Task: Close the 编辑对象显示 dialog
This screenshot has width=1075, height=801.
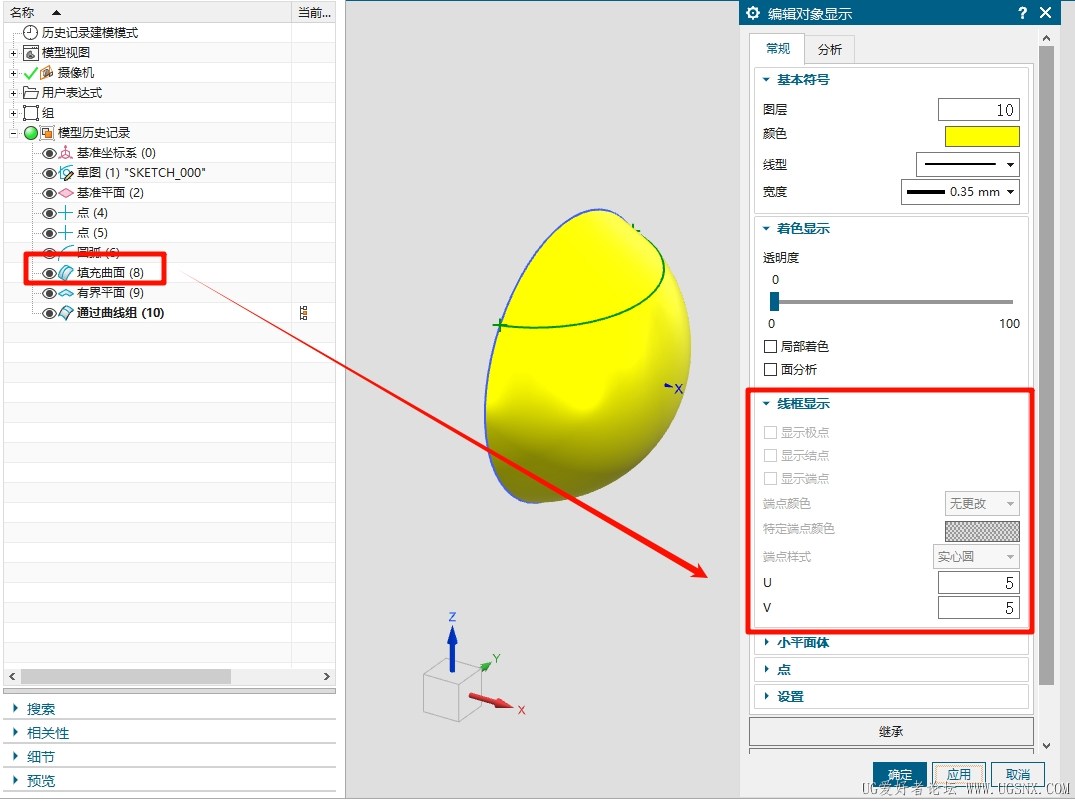Action: pos(1046,13)
